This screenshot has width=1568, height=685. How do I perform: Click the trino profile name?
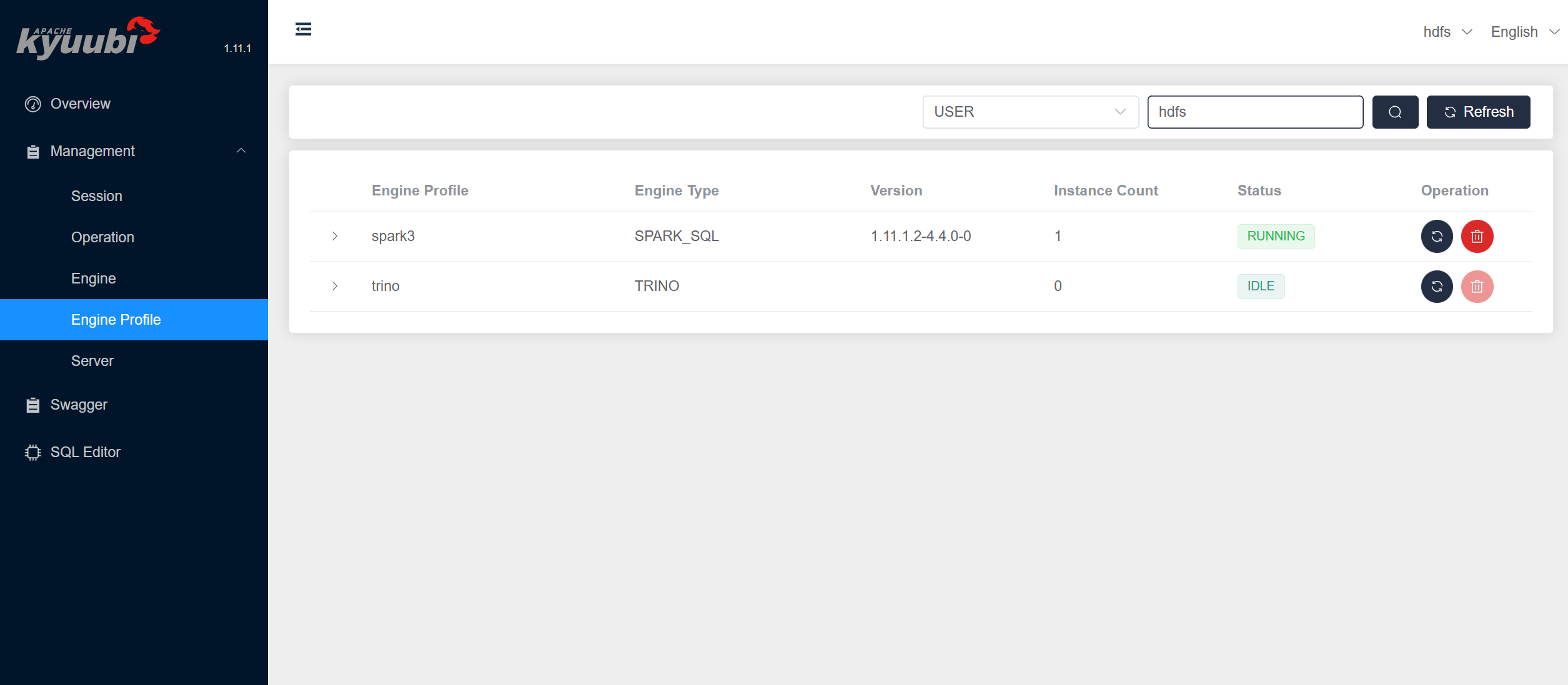pyautogui.click(x=385, y=286)
